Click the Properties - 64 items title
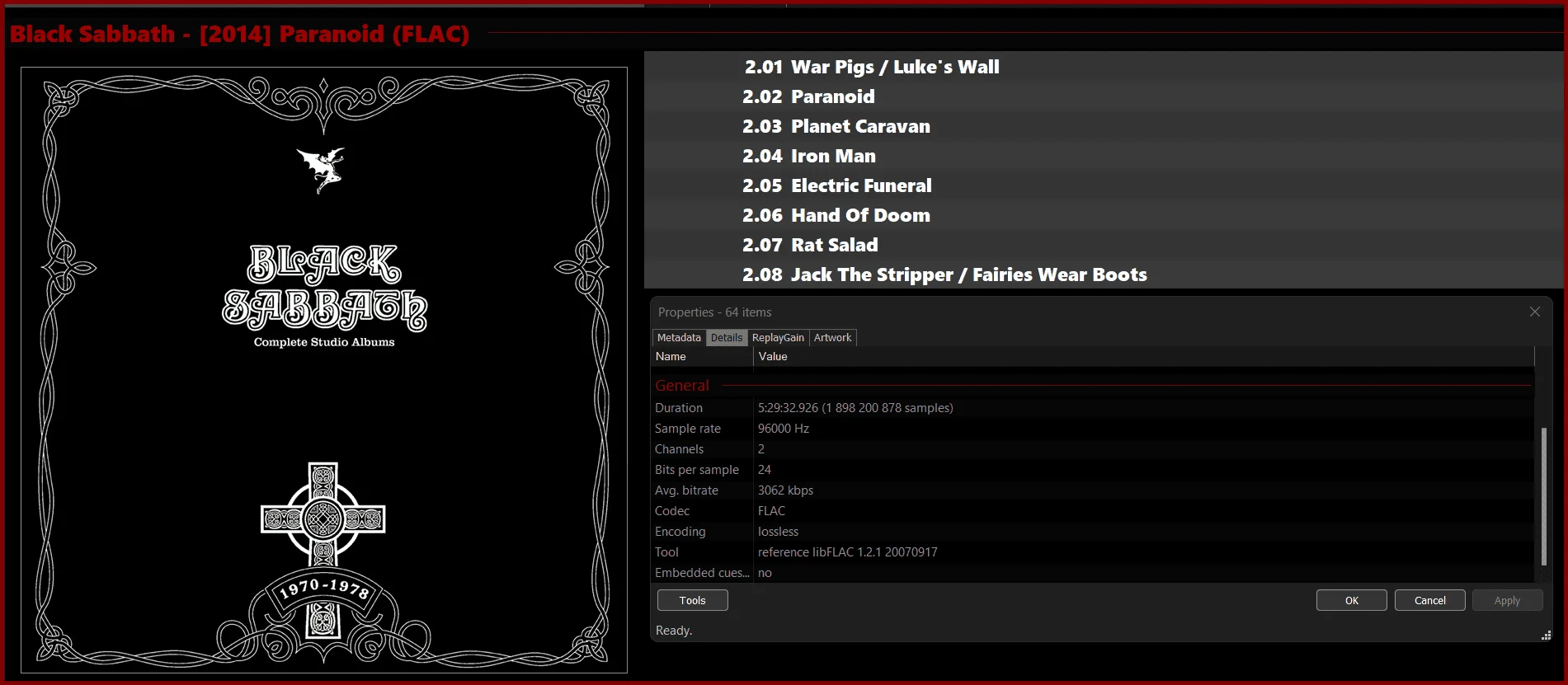 tap(714, 312)
